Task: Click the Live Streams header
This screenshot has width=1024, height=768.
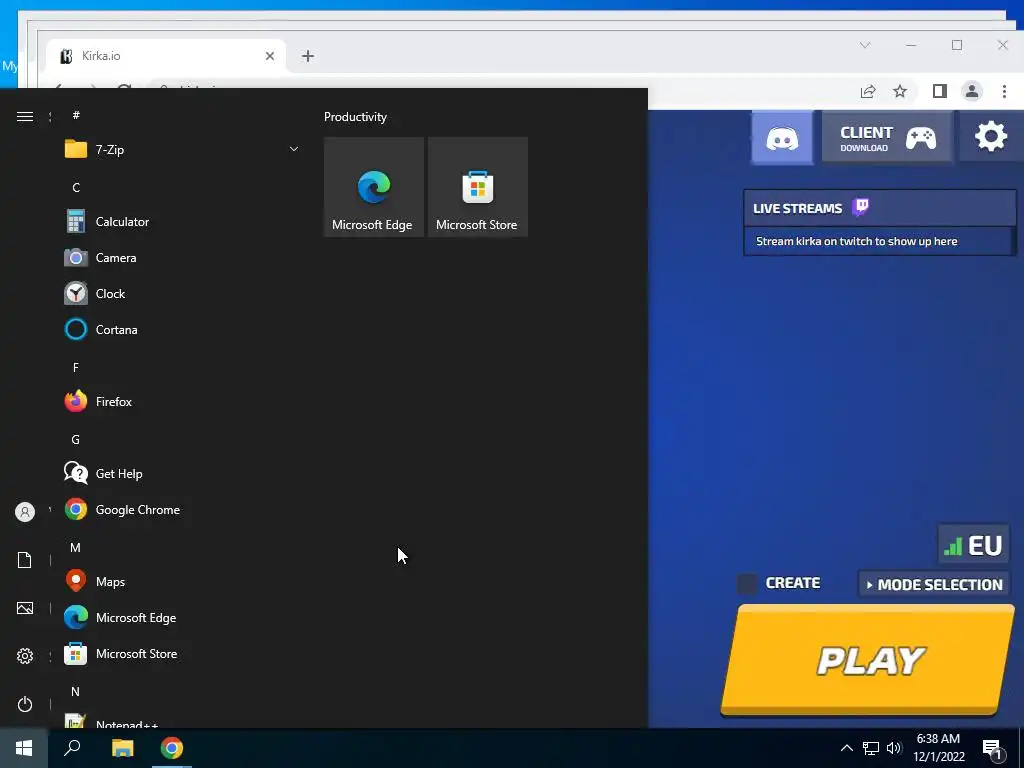Action: click(x=879, y=208)
